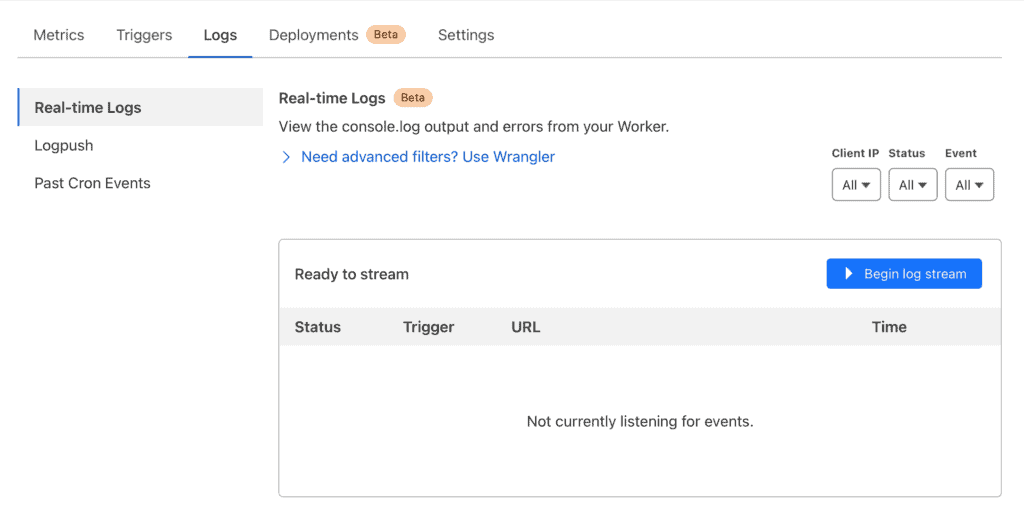
Task: Click the chevron beside Need advanced filters
Action: [x=286, y=157]
